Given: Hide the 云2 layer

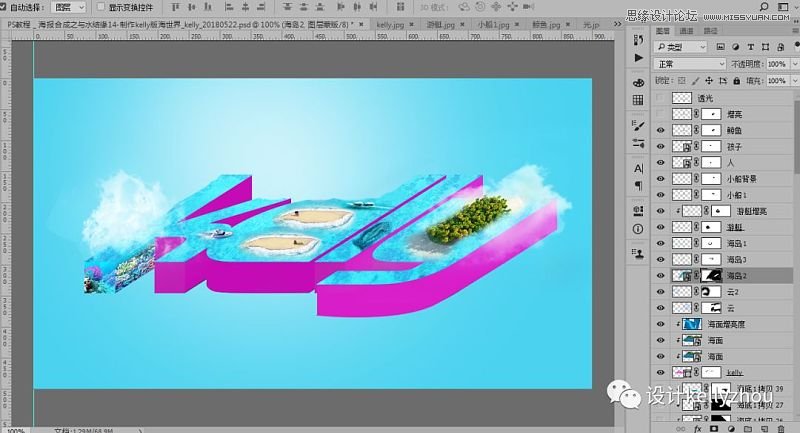Looking at the screenshot, I should (660, 292).
